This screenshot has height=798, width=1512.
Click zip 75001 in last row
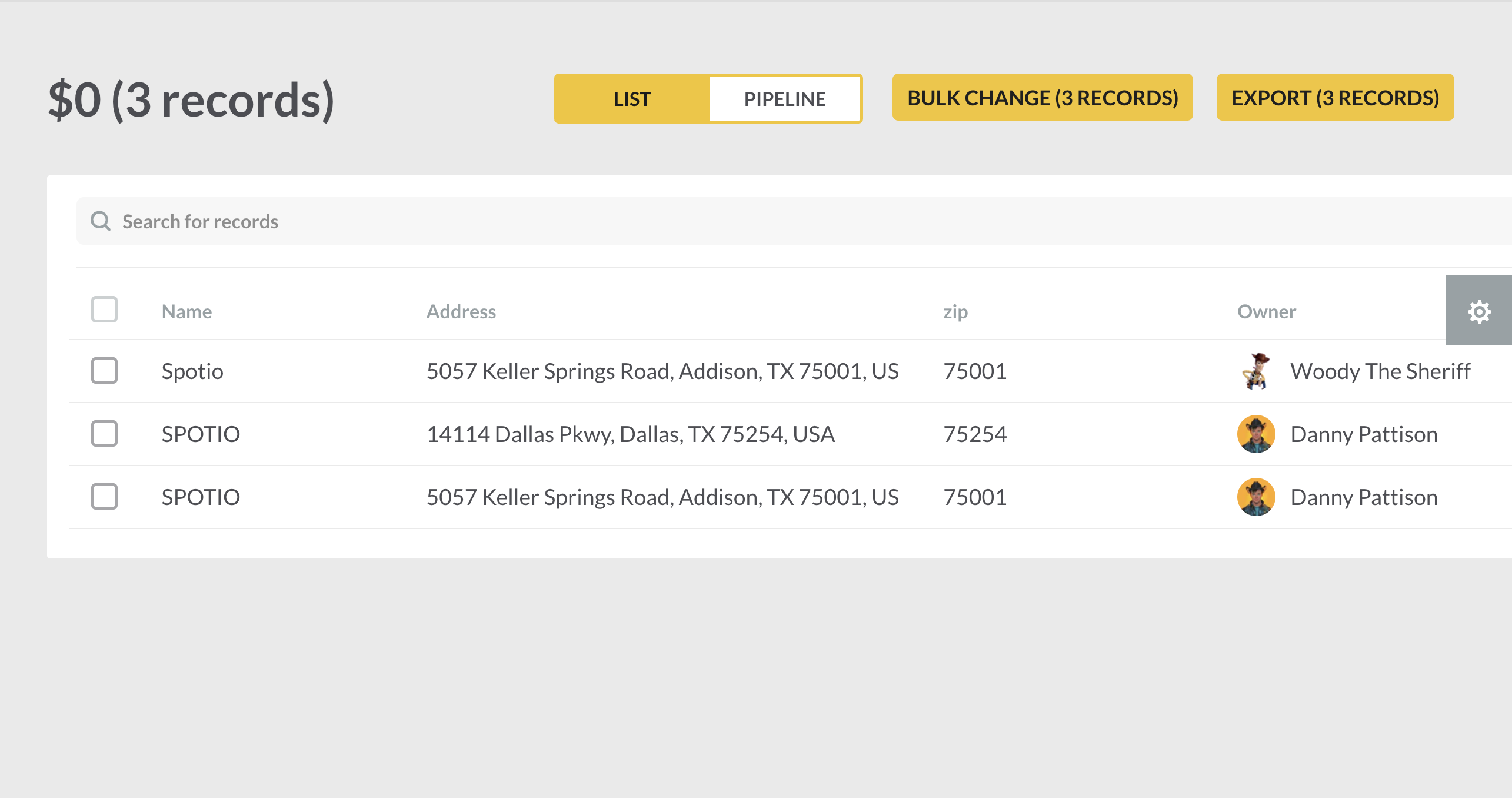coord(975,497)
